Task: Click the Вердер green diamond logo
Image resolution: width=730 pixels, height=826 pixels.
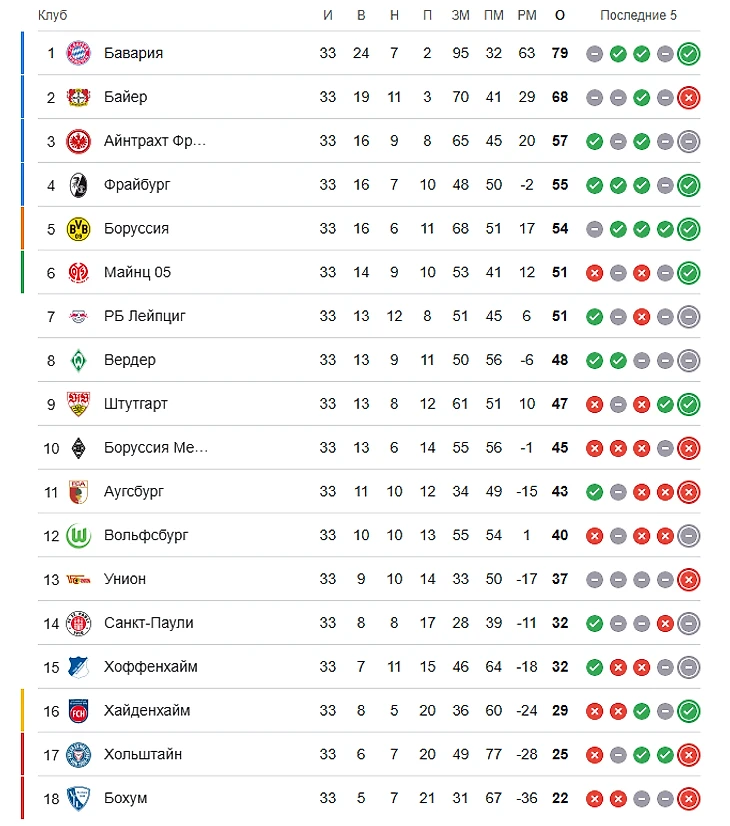Action: (78, 360)
